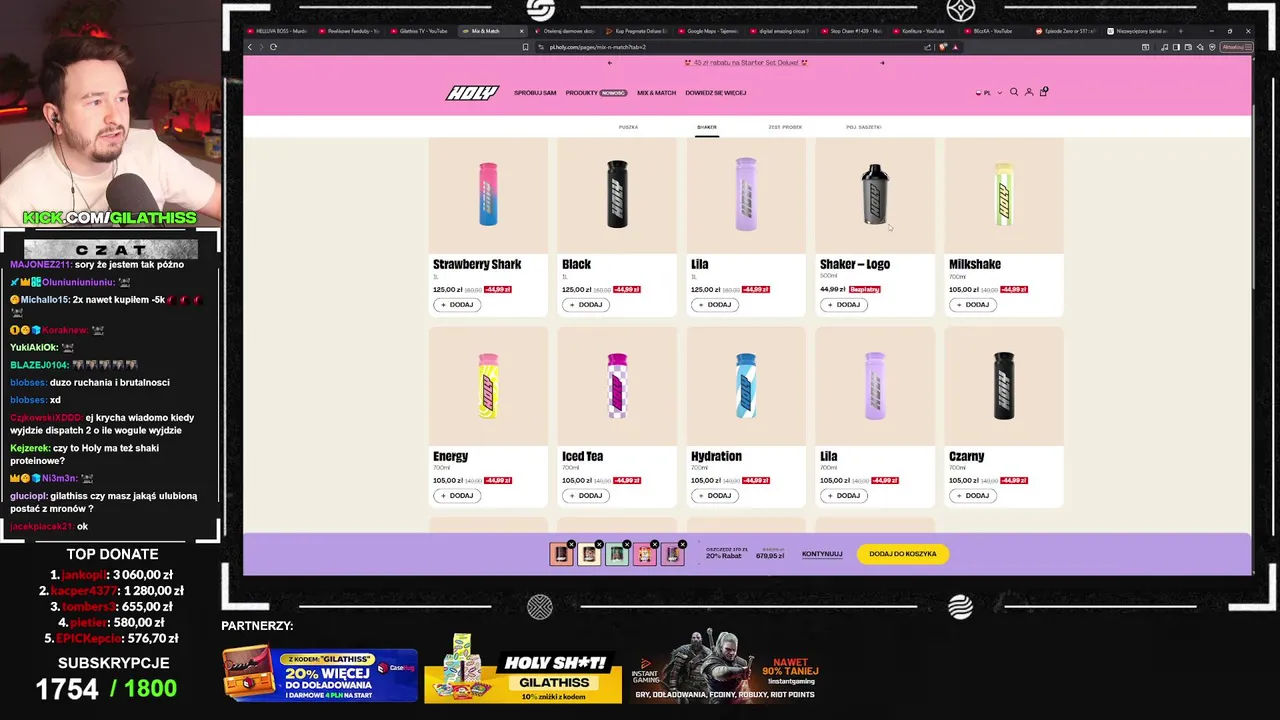Add Shaker – Logo with the DODAJ button
The width and height of the screenshot is (1280, 720).
click(x=844, y=305)
